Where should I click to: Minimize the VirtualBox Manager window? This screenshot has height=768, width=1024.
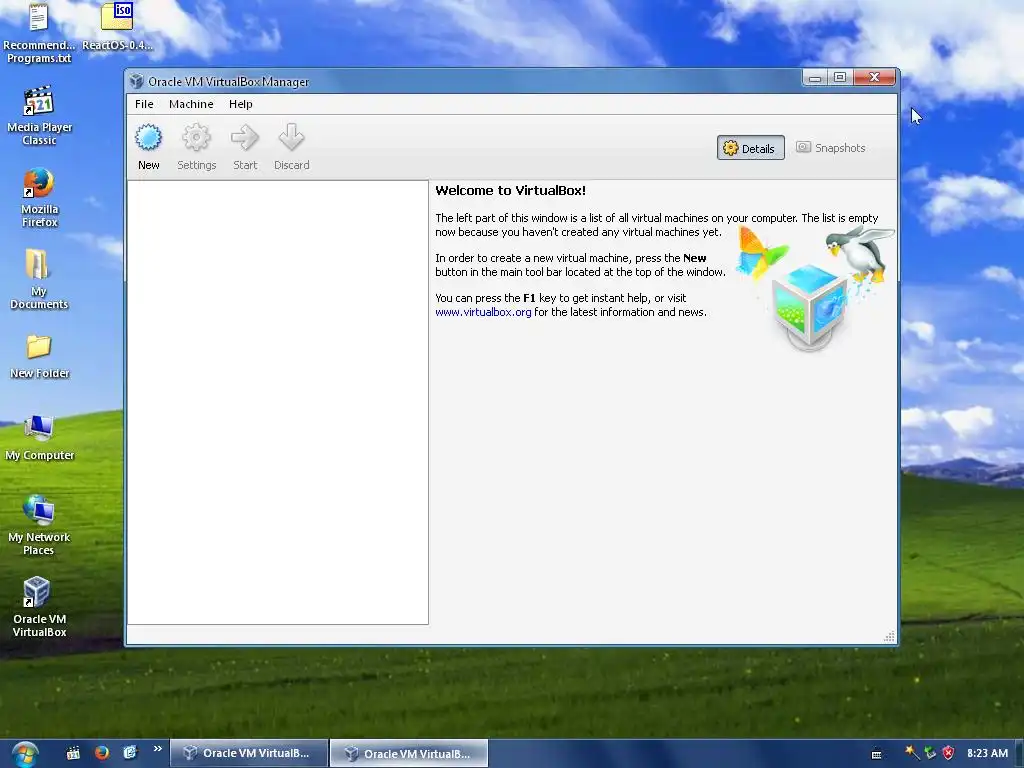pos(814,78)
